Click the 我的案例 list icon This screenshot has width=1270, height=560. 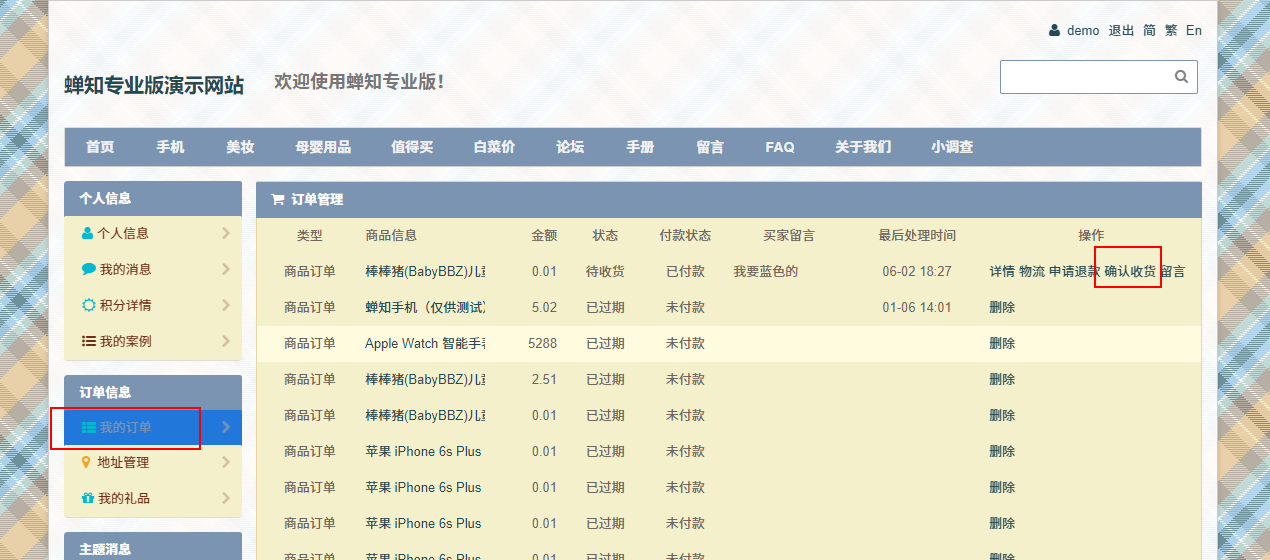(x=88, y=341)
